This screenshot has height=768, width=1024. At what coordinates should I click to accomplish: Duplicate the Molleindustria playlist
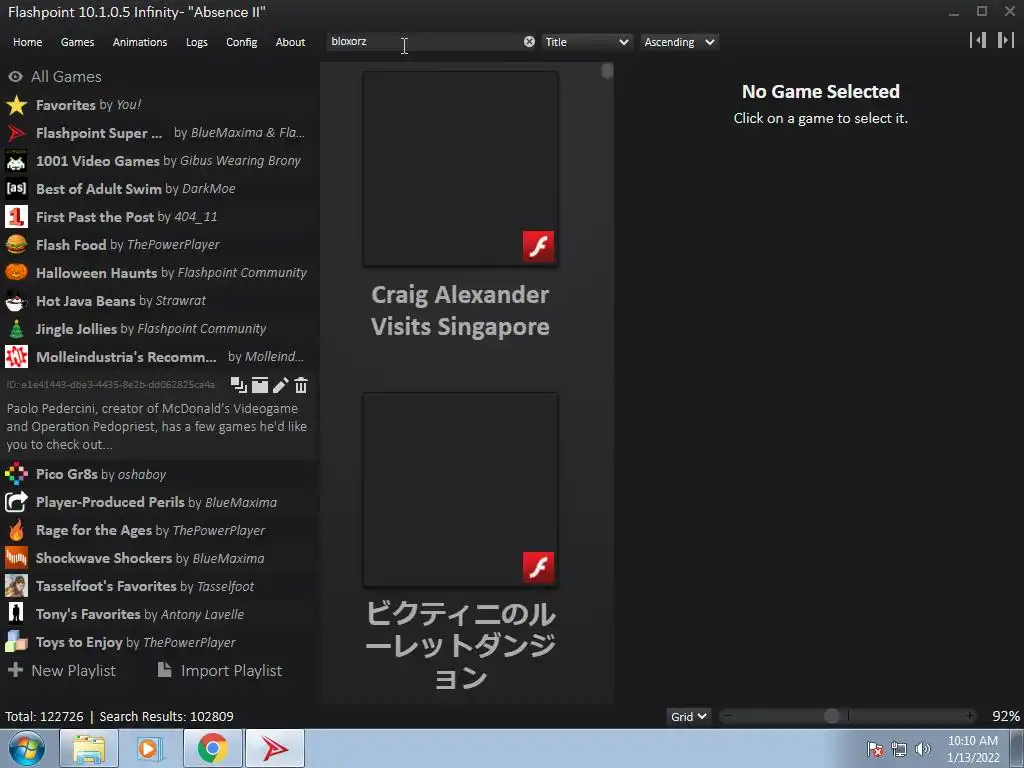pos(238,385)
